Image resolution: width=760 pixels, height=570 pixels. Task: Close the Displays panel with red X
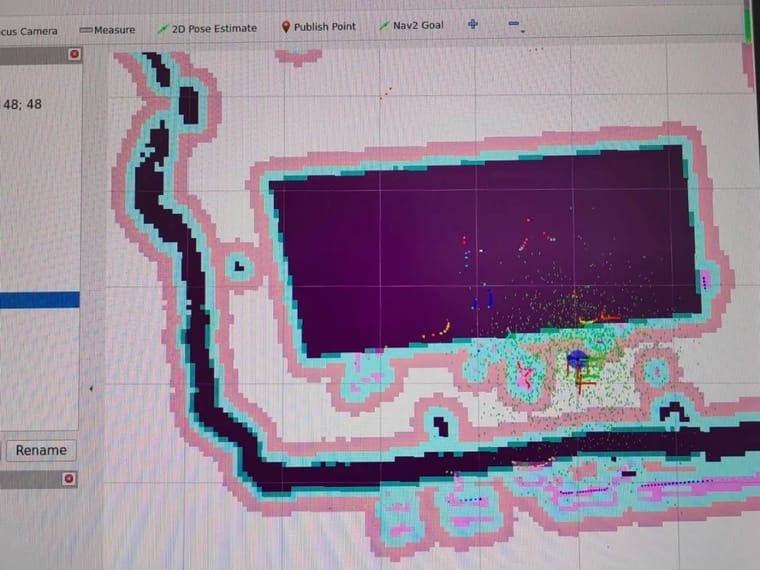pyautogui.click(x=74, y=54)
